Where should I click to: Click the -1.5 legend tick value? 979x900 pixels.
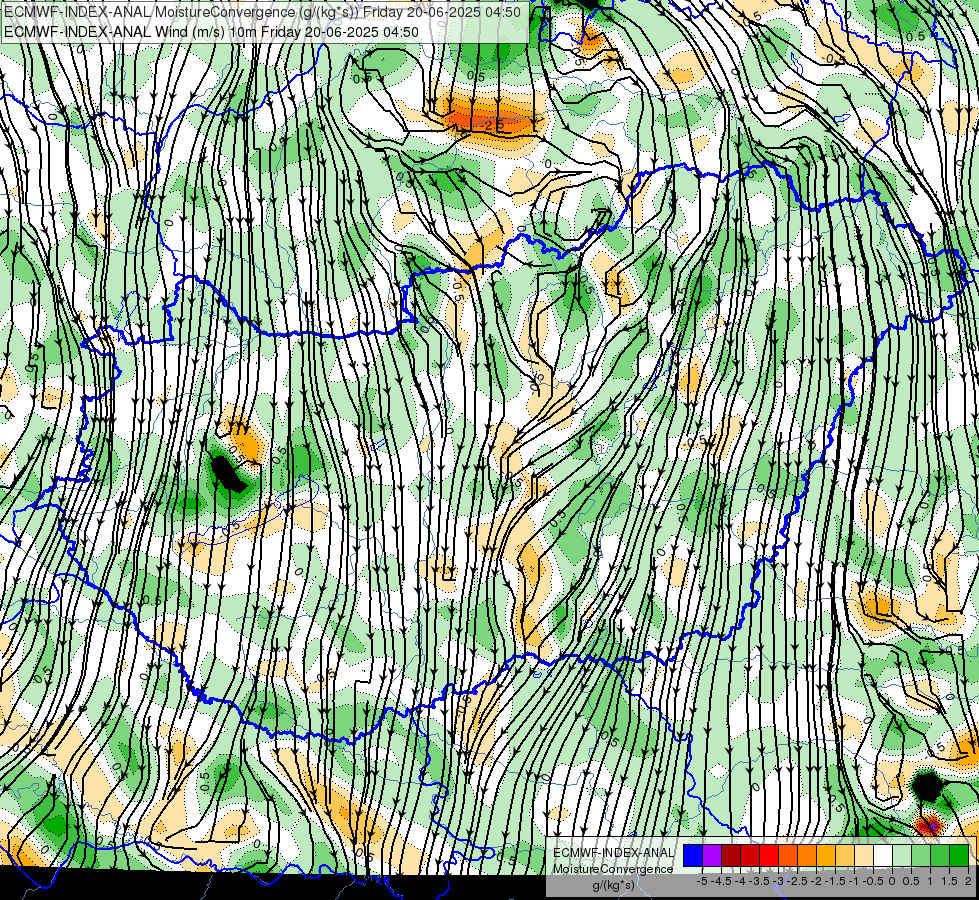click(x=835, y=881)
